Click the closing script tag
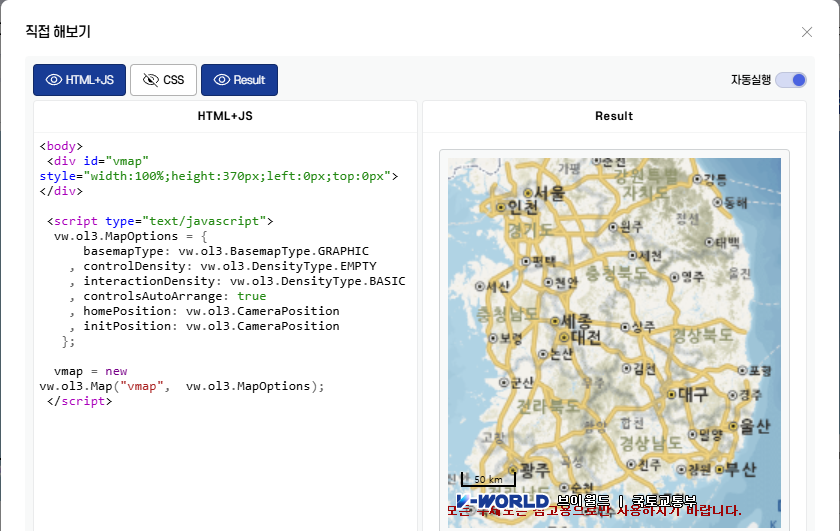 [79, 401]
